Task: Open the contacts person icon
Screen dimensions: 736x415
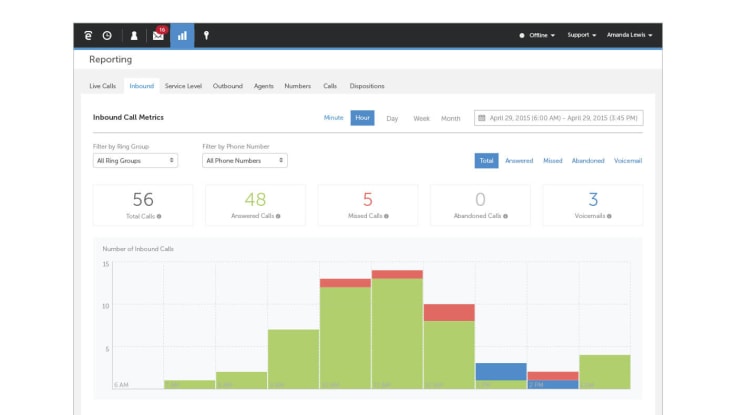Action: (134, 36)
